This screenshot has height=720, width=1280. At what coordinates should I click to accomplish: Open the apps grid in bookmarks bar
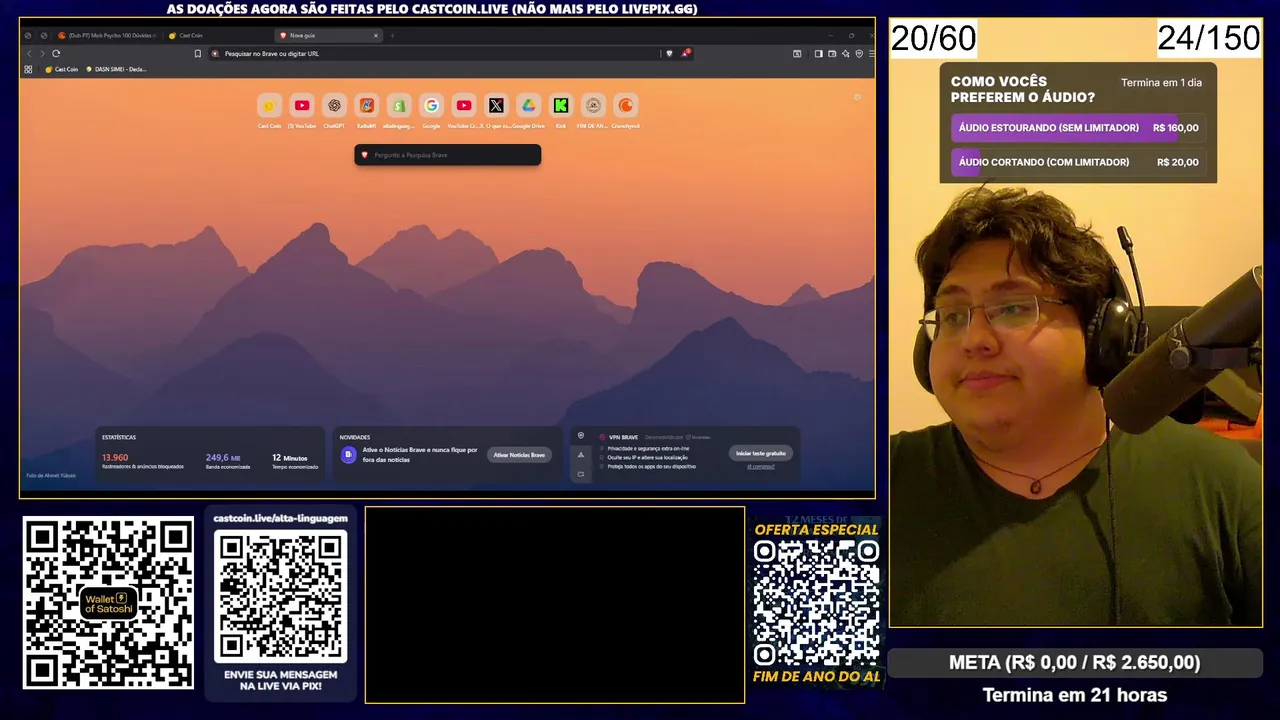coord(28,69)
